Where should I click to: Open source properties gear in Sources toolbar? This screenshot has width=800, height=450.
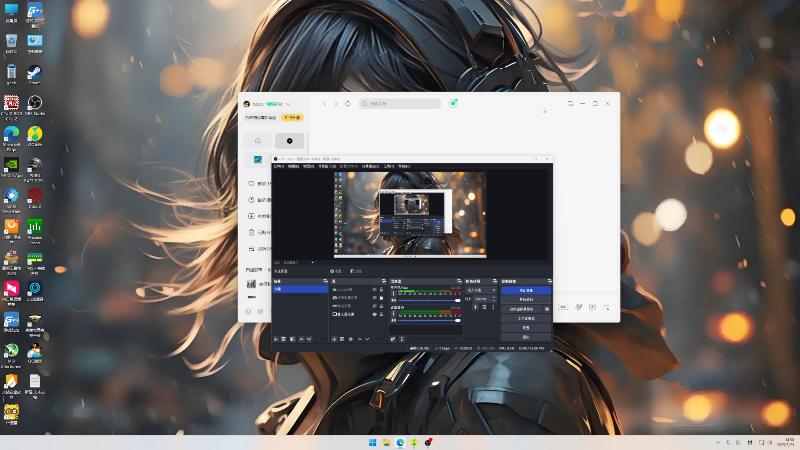(351, 339)
